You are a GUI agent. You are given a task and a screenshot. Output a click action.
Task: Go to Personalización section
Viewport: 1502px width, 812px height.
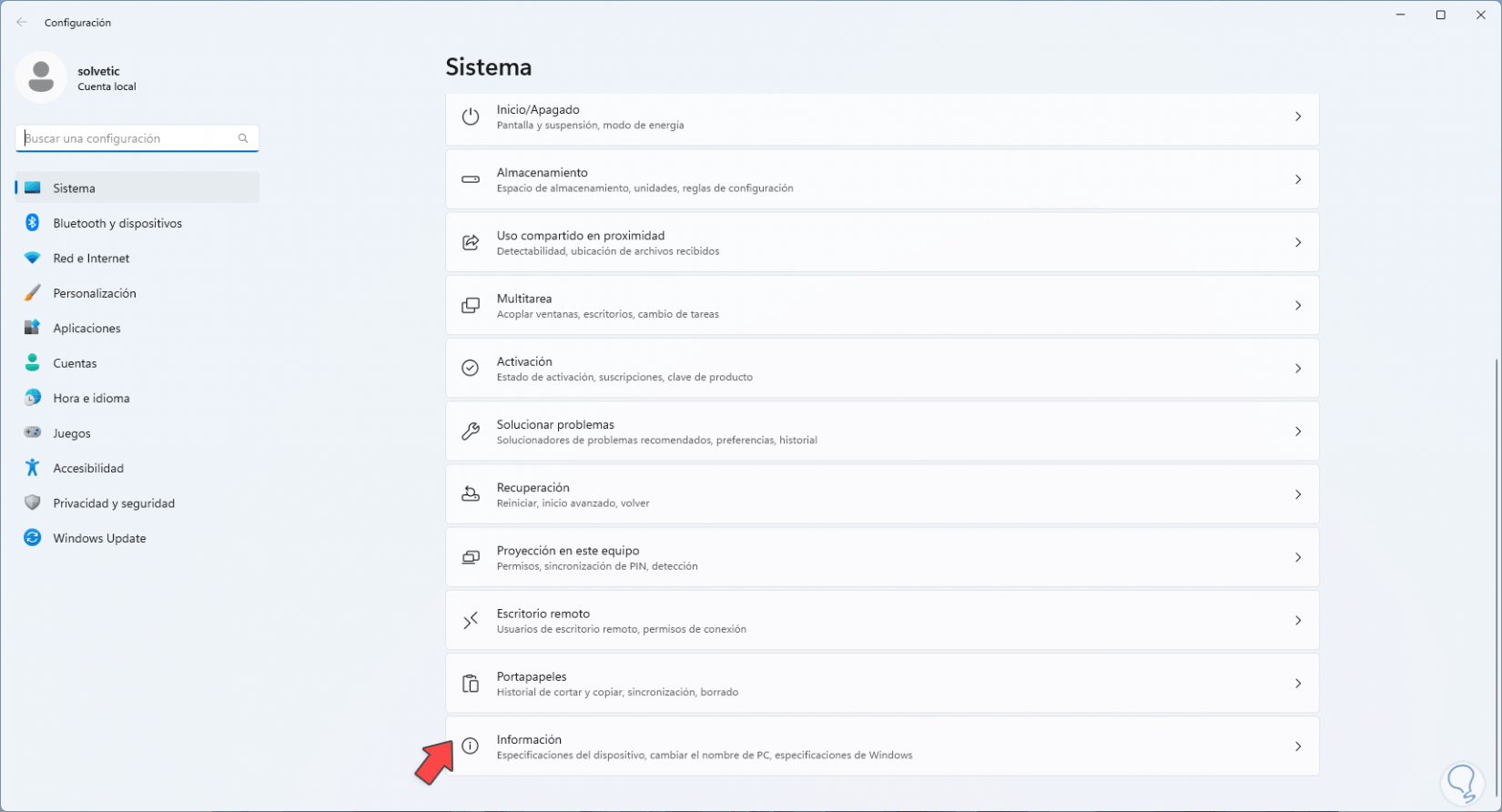95,293
